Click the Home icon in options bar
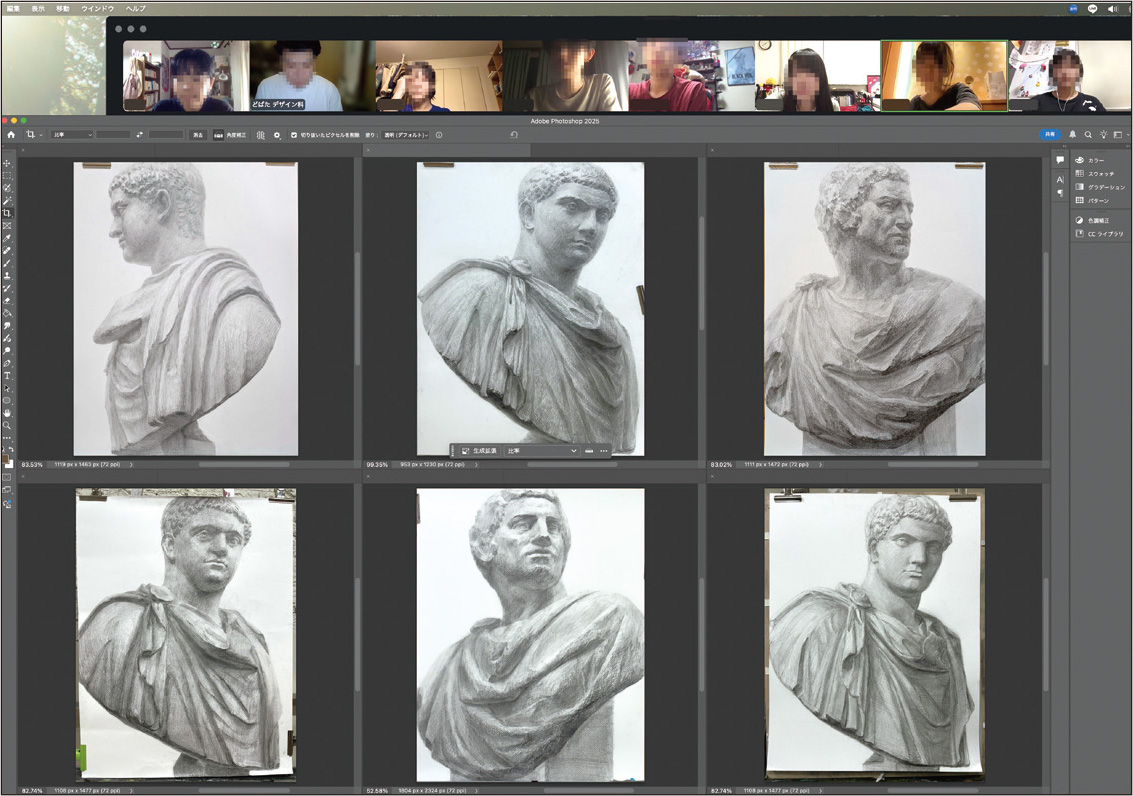The image size is (1133, 796). point(11,135)
